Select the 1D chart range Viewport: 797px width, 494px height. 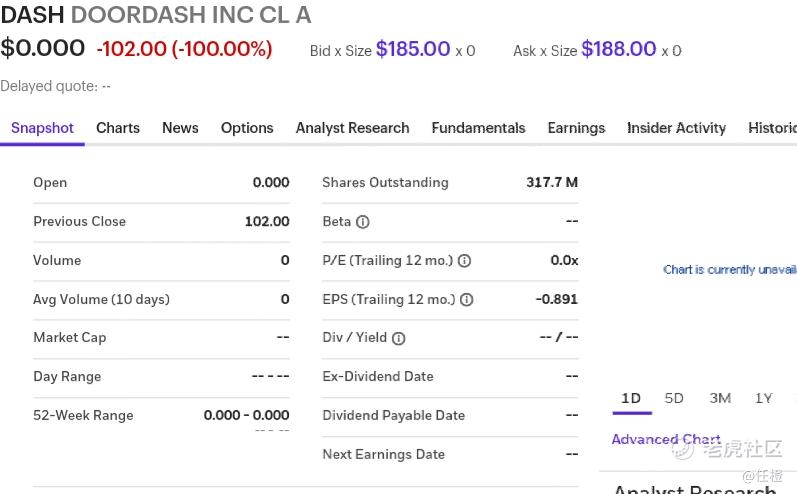pyautogui.click(x=631, y=398)
